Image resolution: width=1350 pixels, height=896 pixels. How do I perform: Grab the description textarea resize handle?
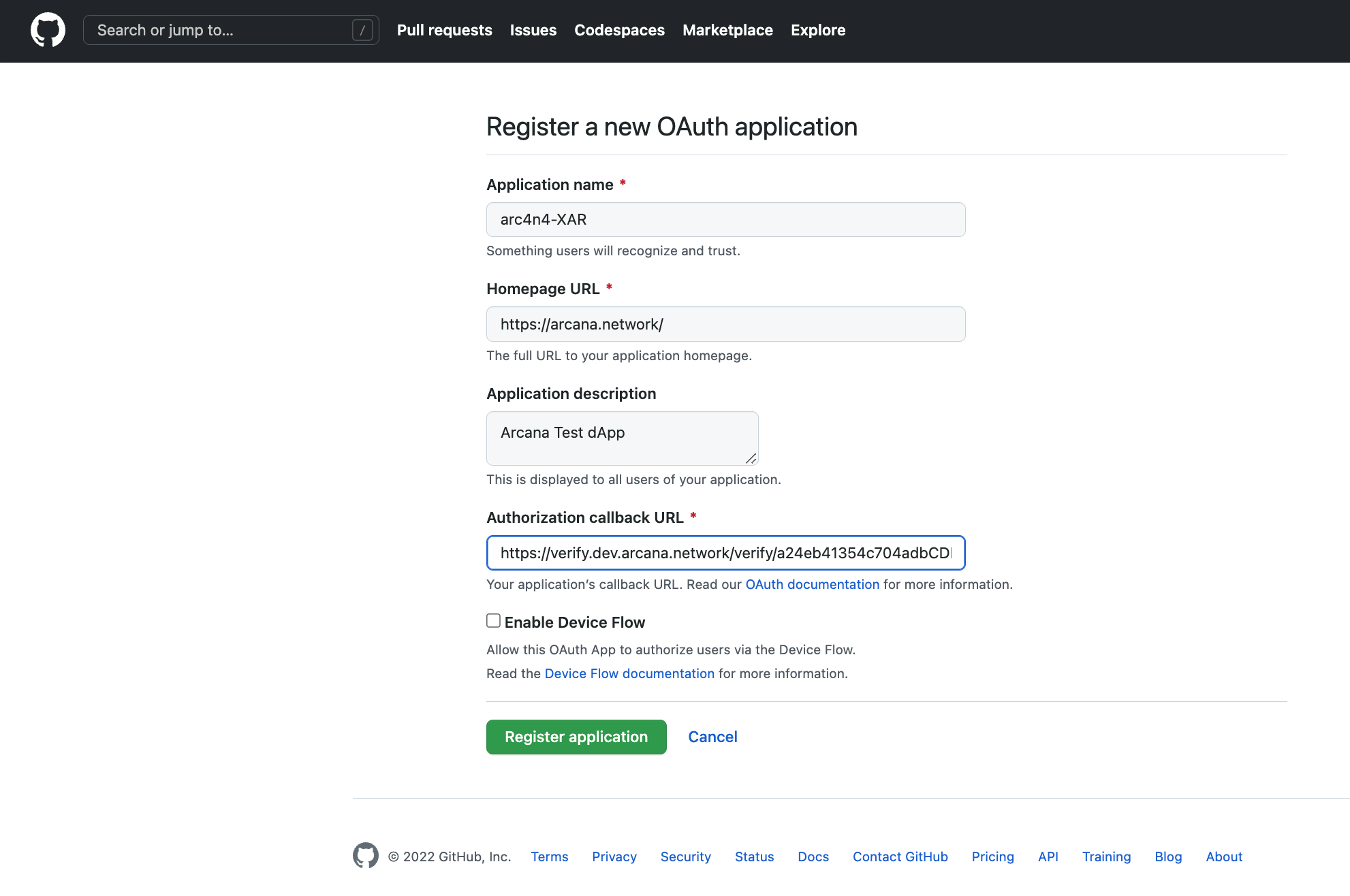click(x=751, y=458)
